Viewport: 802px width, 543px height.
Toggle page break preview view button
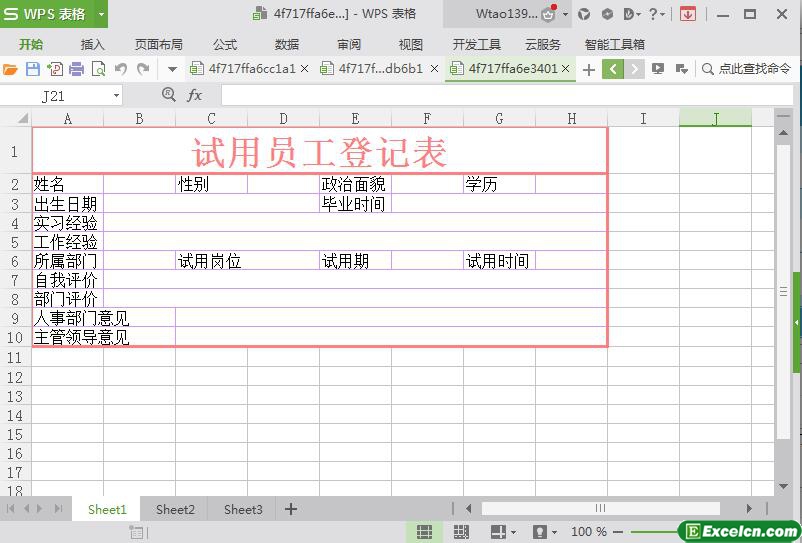(461, 532)
